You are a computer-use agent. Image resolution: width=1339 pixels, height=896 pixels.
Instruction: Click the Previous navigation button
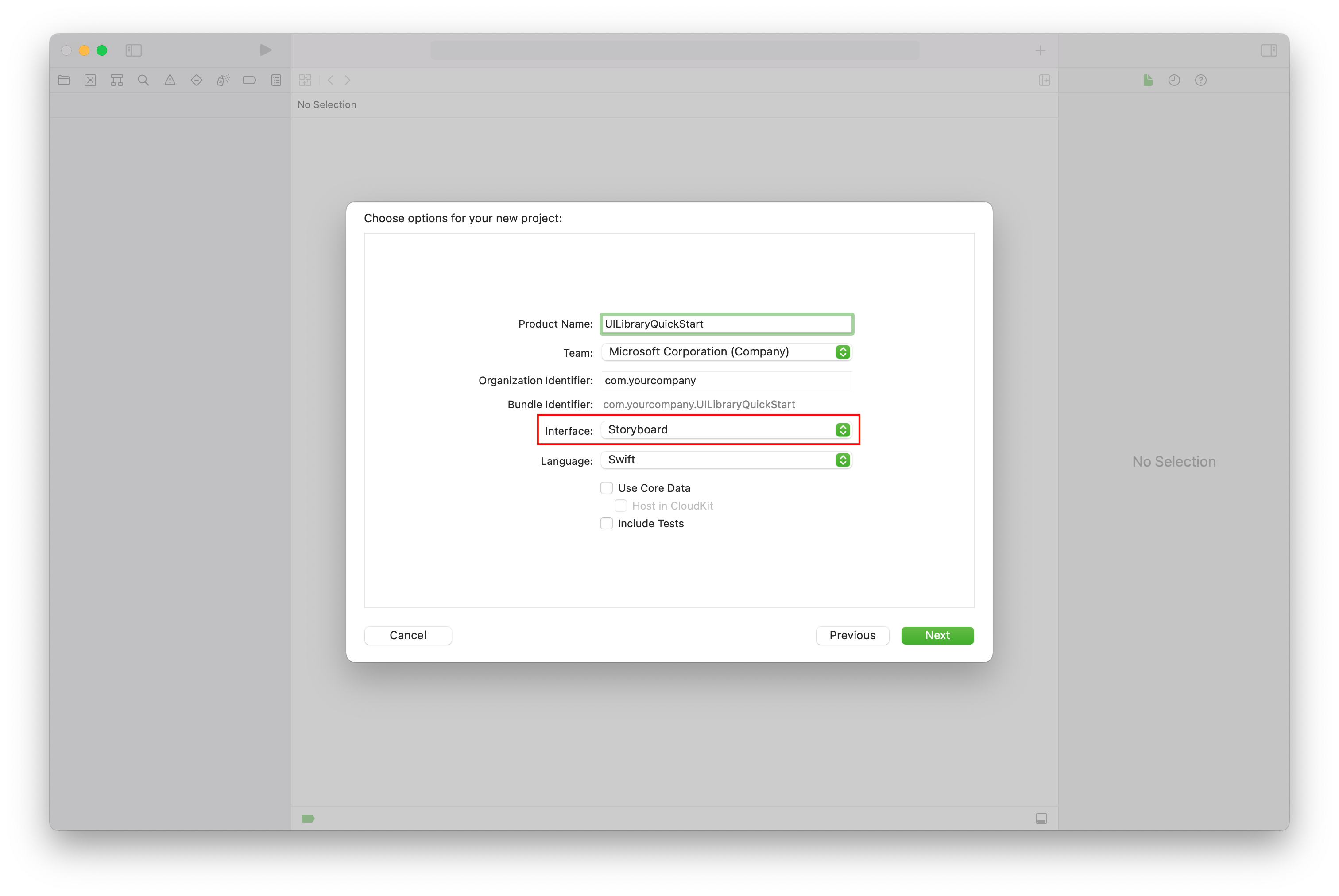point(852,635)
